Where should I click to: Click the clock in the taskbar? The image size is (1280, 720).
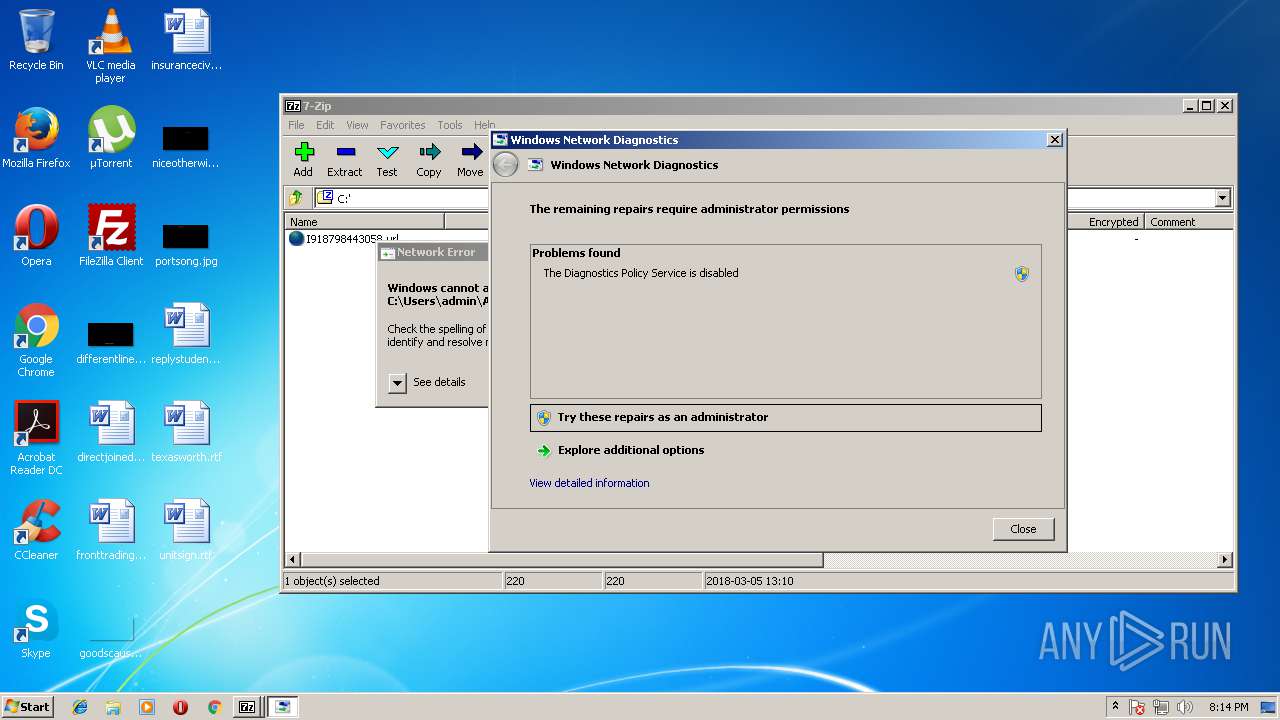[1228, 707]
